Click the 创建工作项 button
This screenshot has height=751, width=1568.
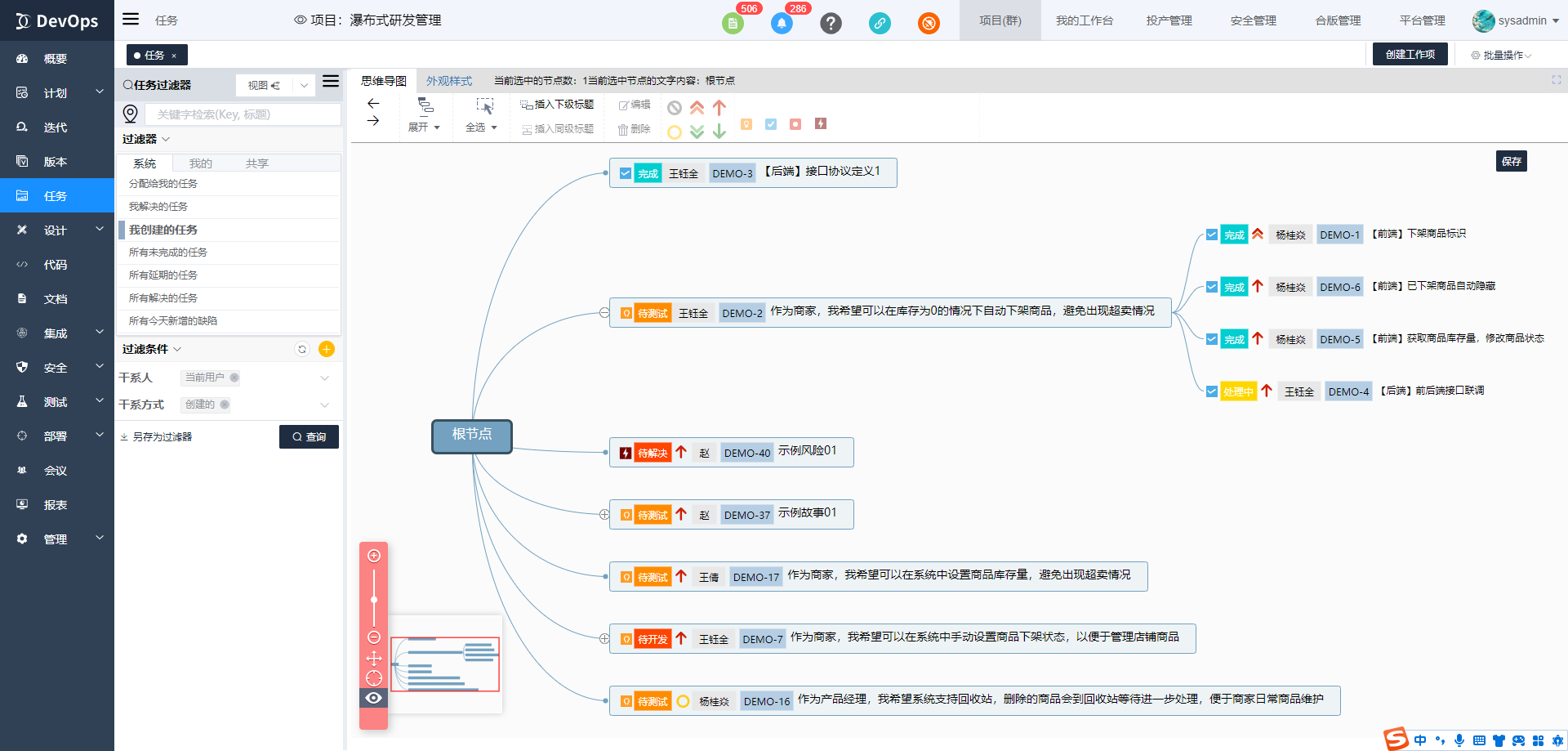point(1410,55)
